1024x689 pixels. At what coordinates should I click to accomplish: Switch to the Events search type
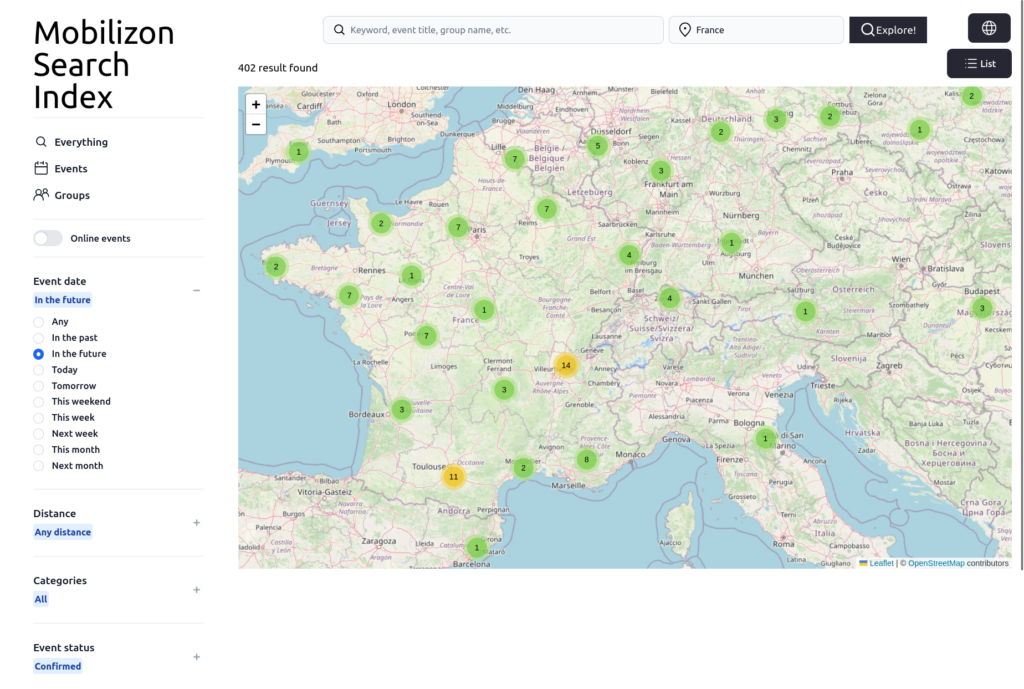point(70,169)
